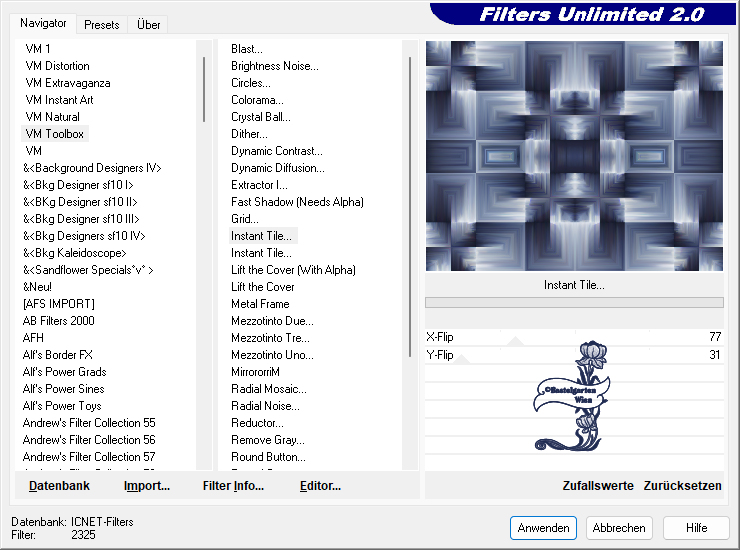Click the Import... button
The width and height of the screenshot is (740, 550).
click(x=147, y=485)
